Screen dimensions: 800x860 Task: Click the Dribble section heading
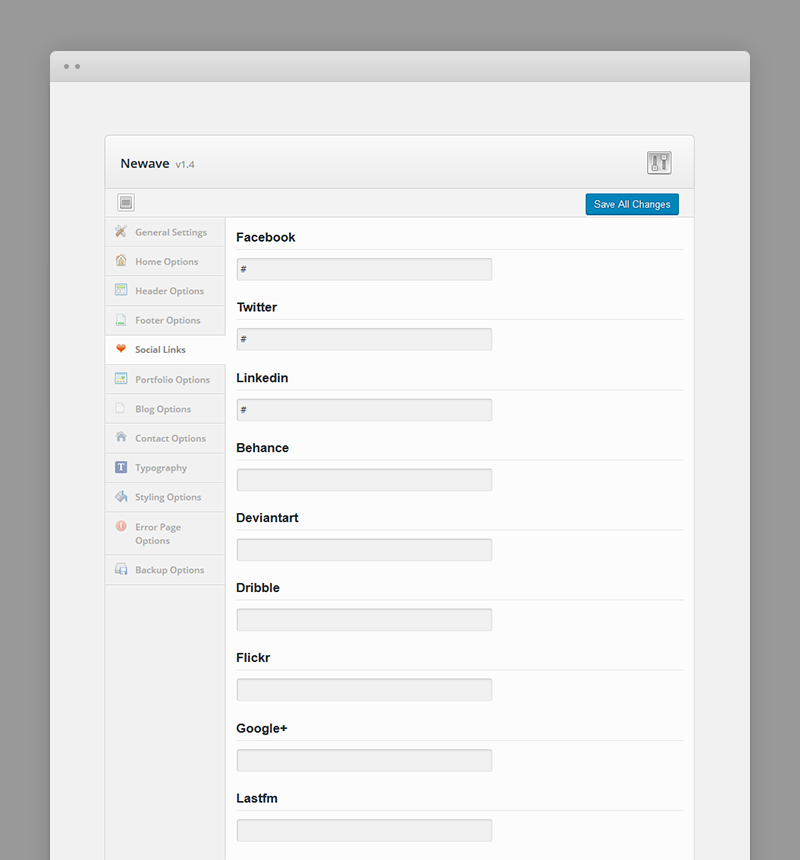[258, 588]
